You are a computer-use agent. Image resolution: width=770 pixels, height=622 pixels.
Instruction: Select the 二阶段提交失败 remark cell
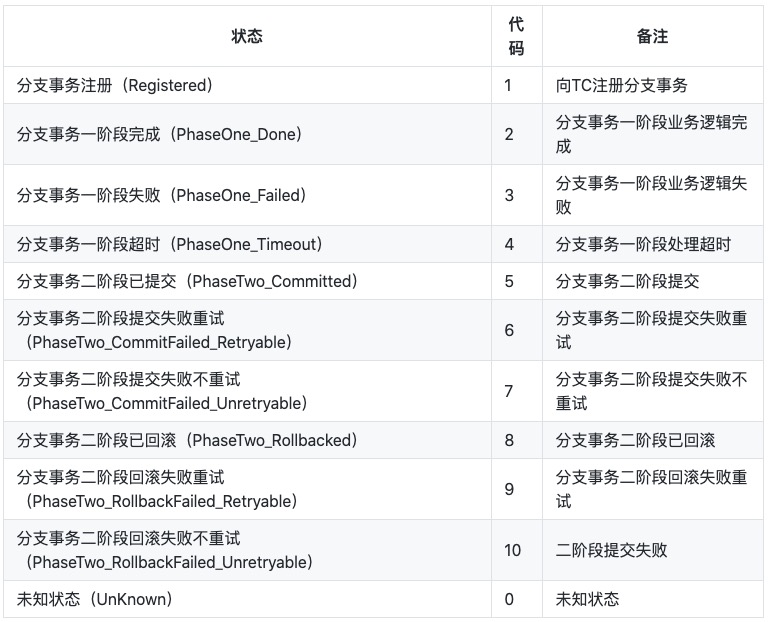click(653, 550)
